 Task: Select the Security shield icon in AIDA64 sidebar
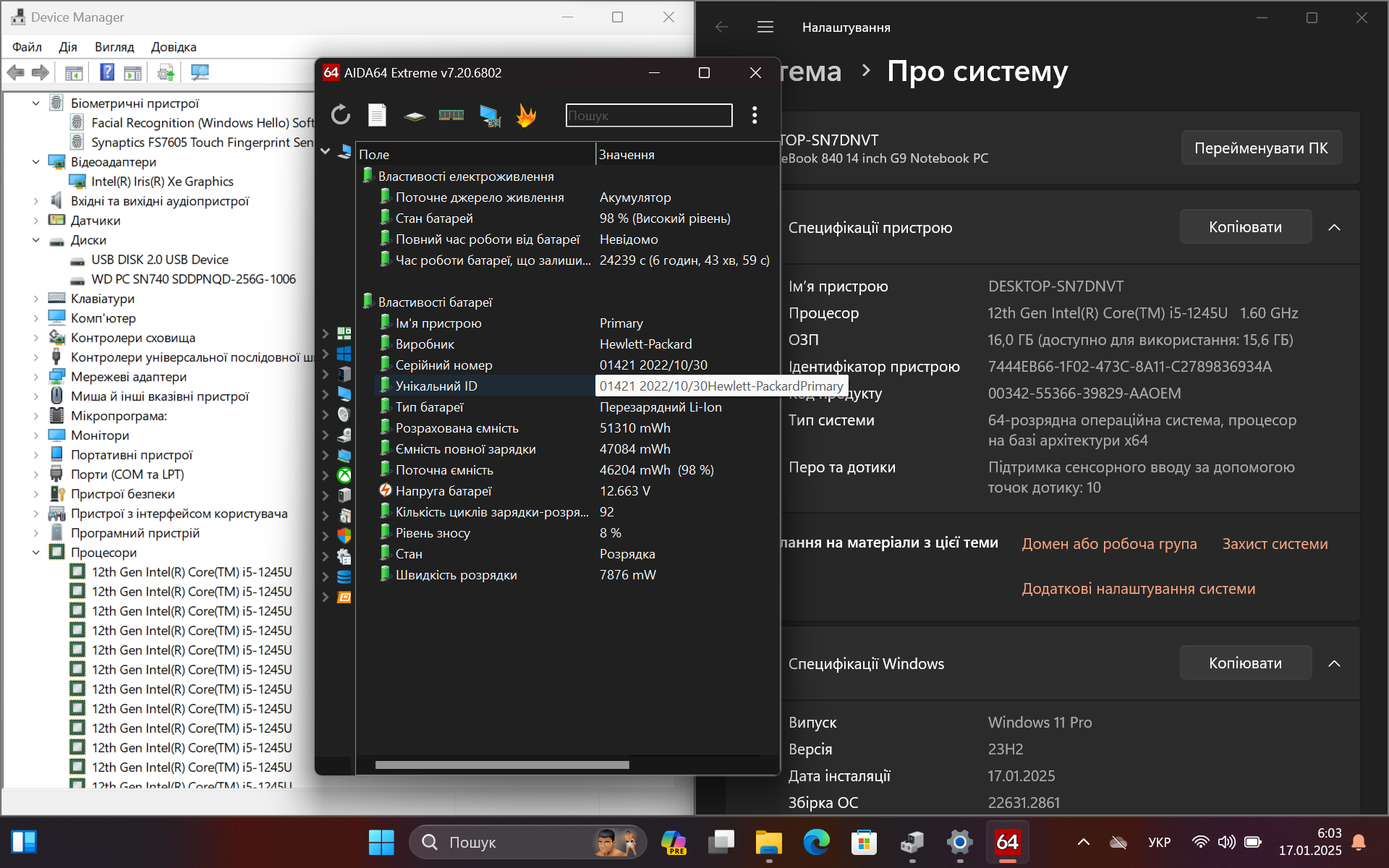tap(344, 536)
